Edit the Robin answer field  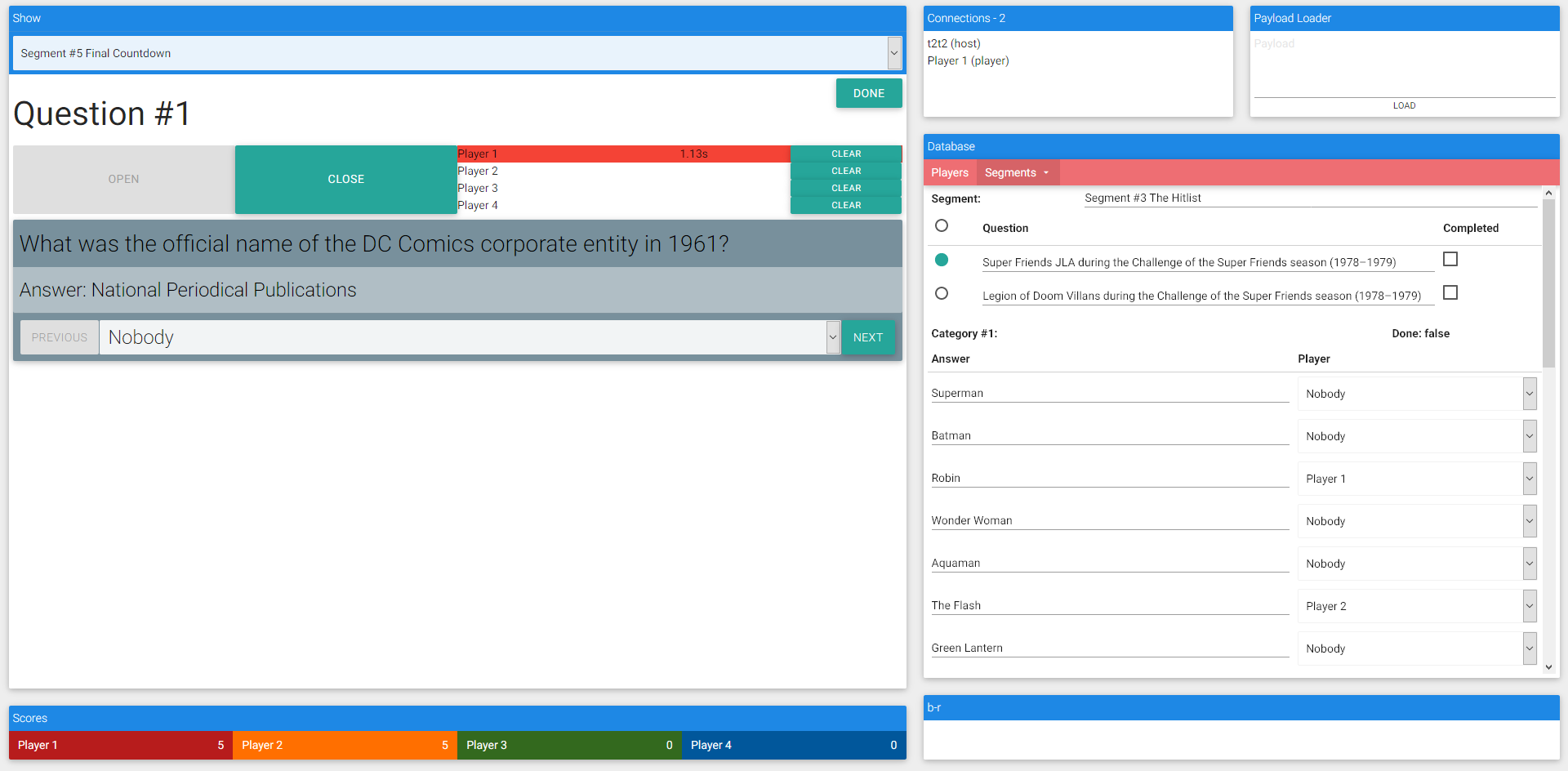coord(1110,478)
